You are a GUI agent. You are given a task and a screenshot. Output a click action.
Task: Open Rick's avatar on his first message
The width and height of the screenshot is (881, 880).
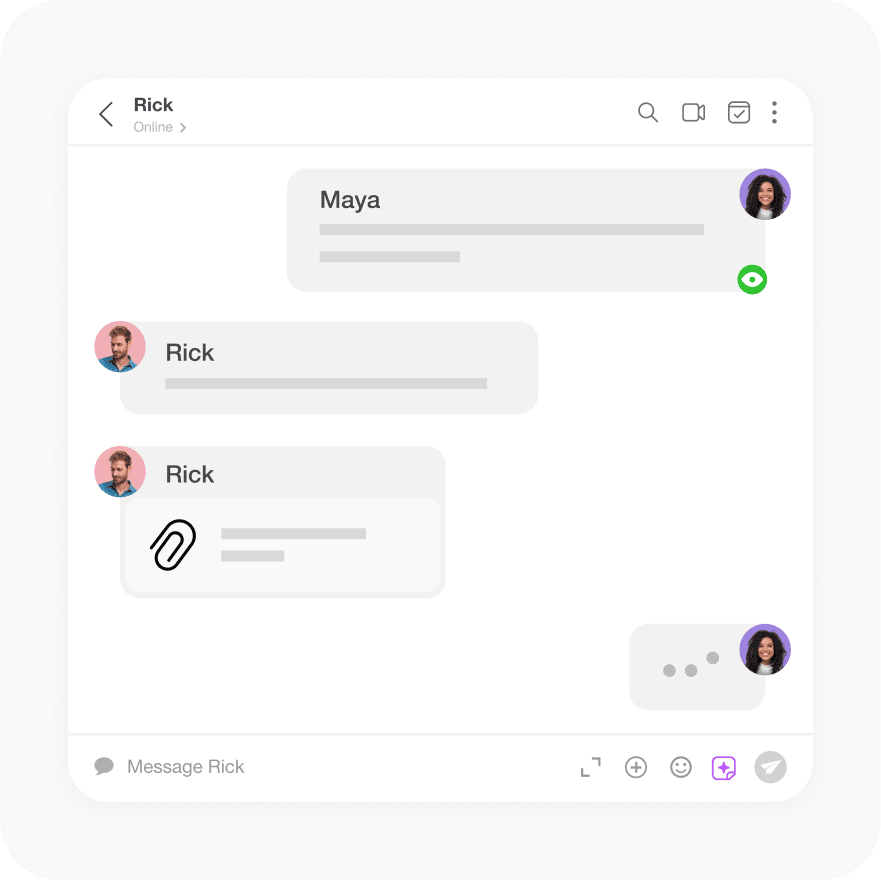pos(120,347)
